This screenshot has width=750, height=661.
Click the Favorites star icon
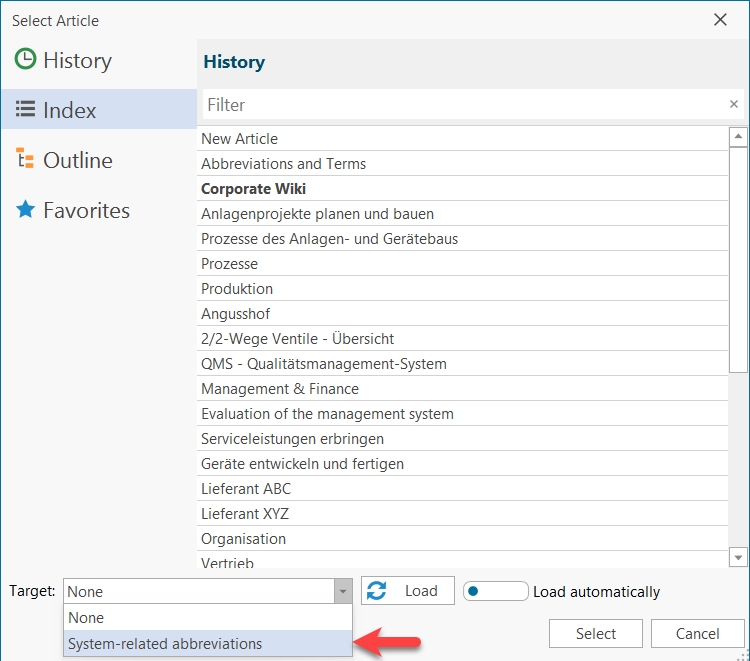coord(25,210)
